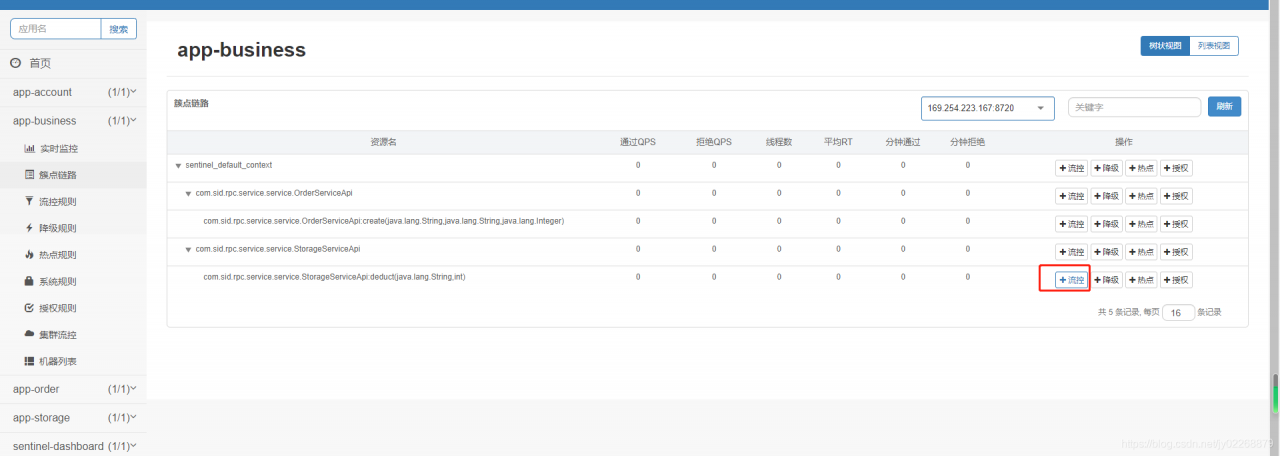Click the 关键字 keyword input field
The height and width of the screenshot is (456, 1280).
[1134, 107]
